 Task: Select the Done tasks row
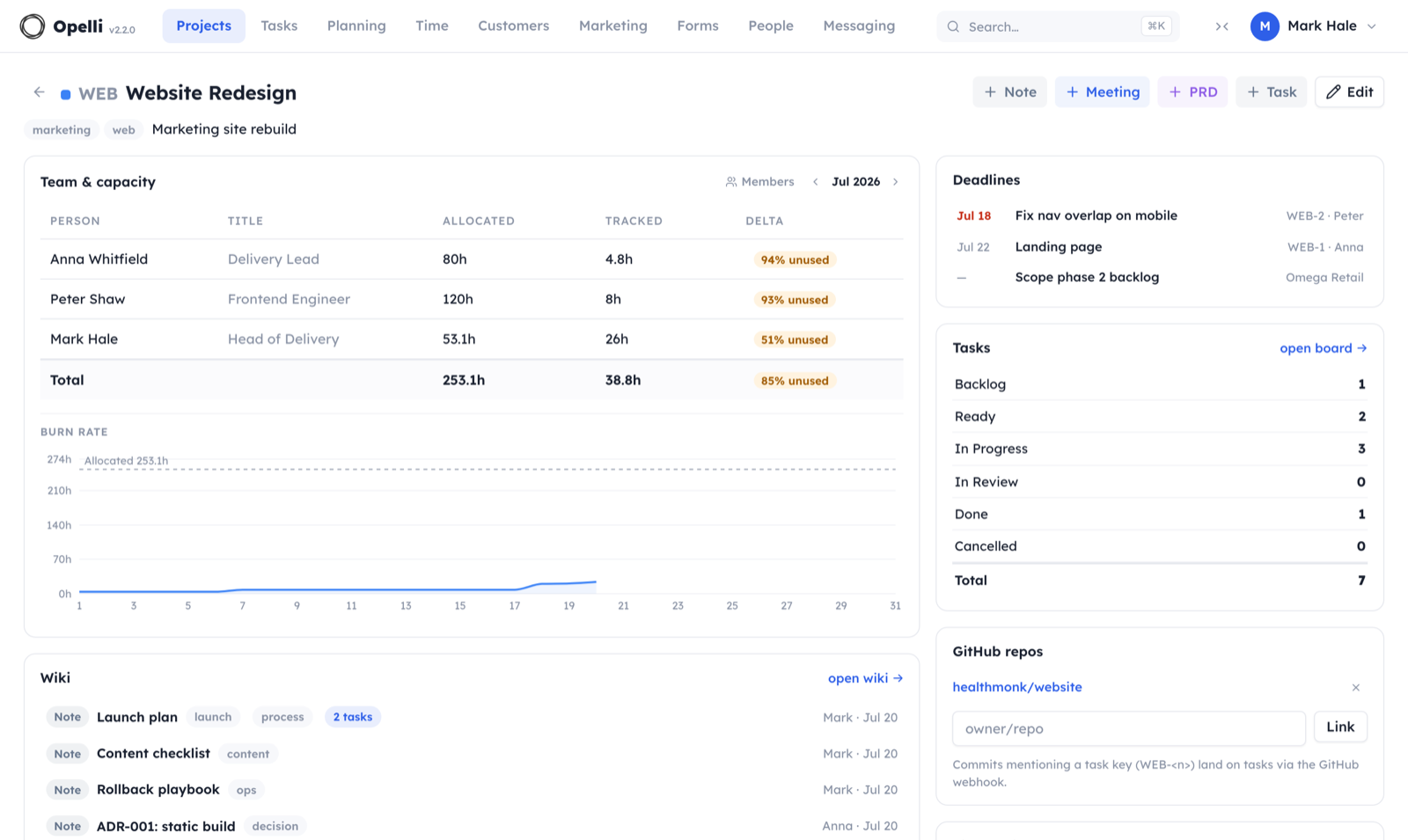pos(1160,515)
